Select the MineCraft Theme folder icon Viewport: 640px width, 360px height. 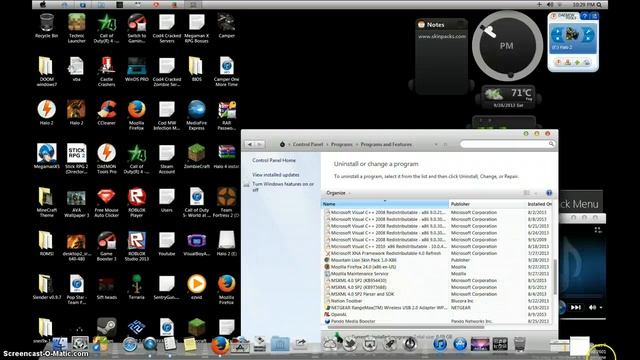pyautogui.click(x=47, y=202)
